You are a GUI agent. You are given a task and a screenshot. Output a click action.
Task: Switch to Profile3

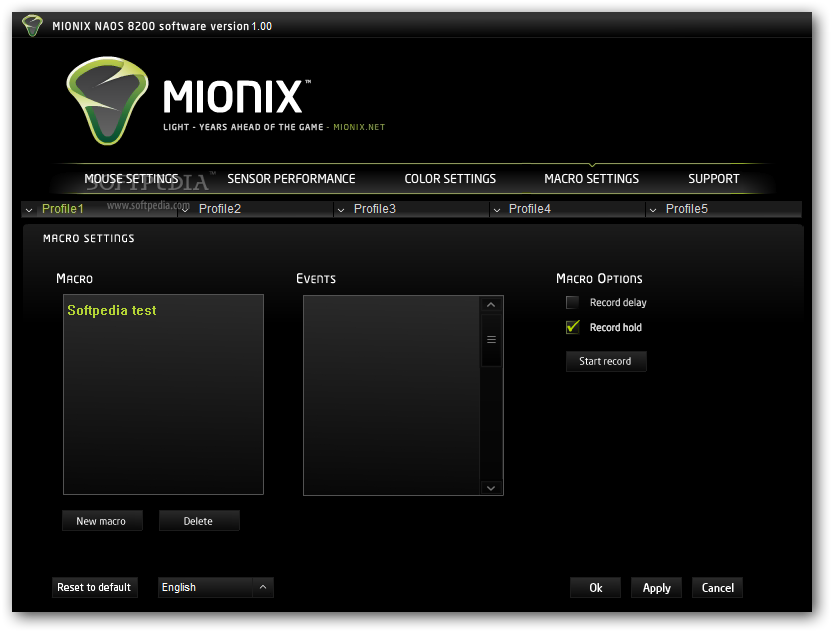pyautogui.click(x=375, y=209)
